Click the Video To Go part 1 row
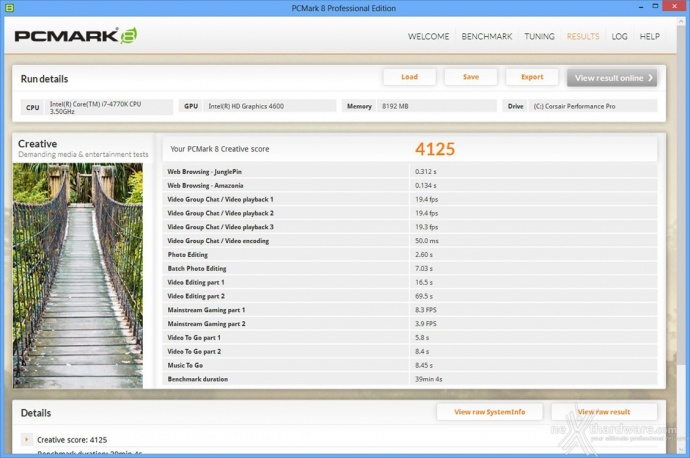The width and height of the screenshot is (690, 458). tap(410, 337)
